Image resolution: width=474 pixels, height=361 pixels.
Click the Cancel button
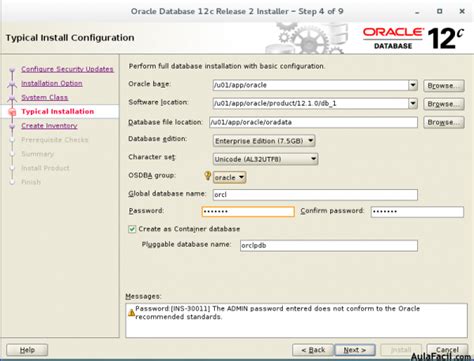[447, 350]
